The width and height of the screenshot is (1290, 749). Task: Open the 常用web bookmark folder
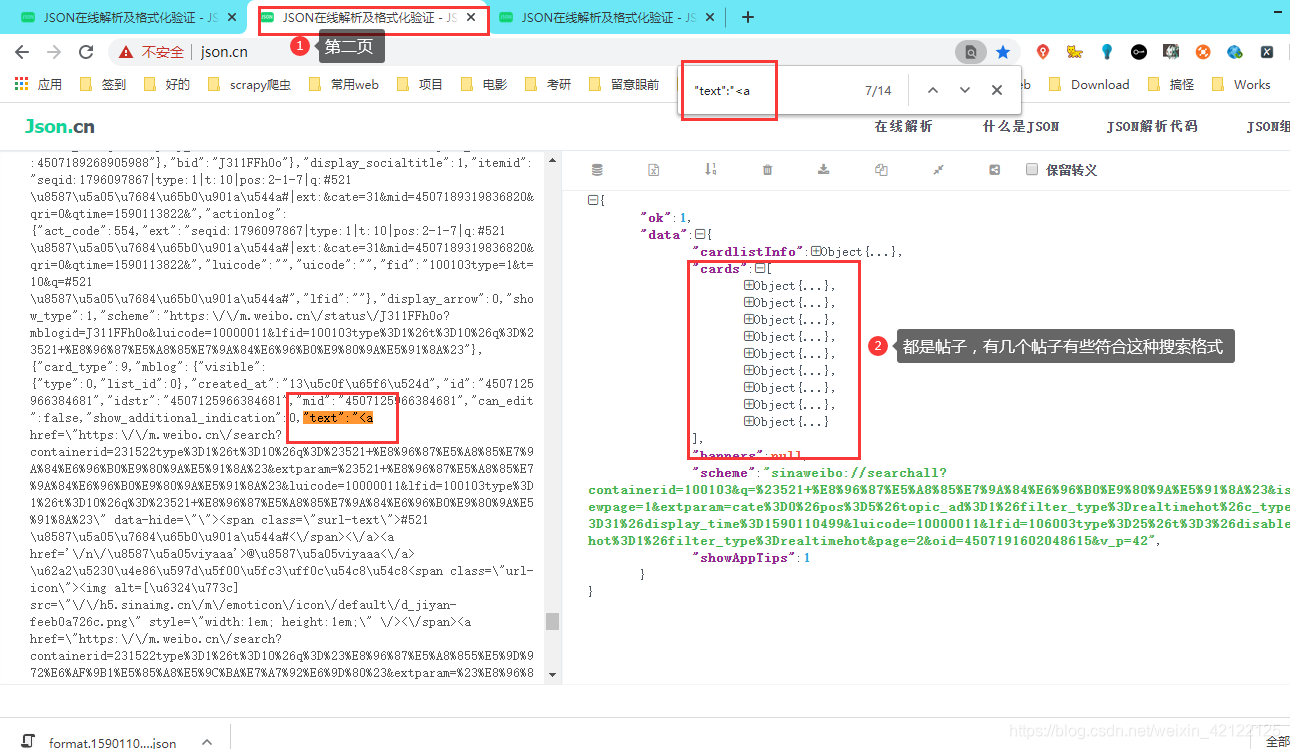point(344,84)
